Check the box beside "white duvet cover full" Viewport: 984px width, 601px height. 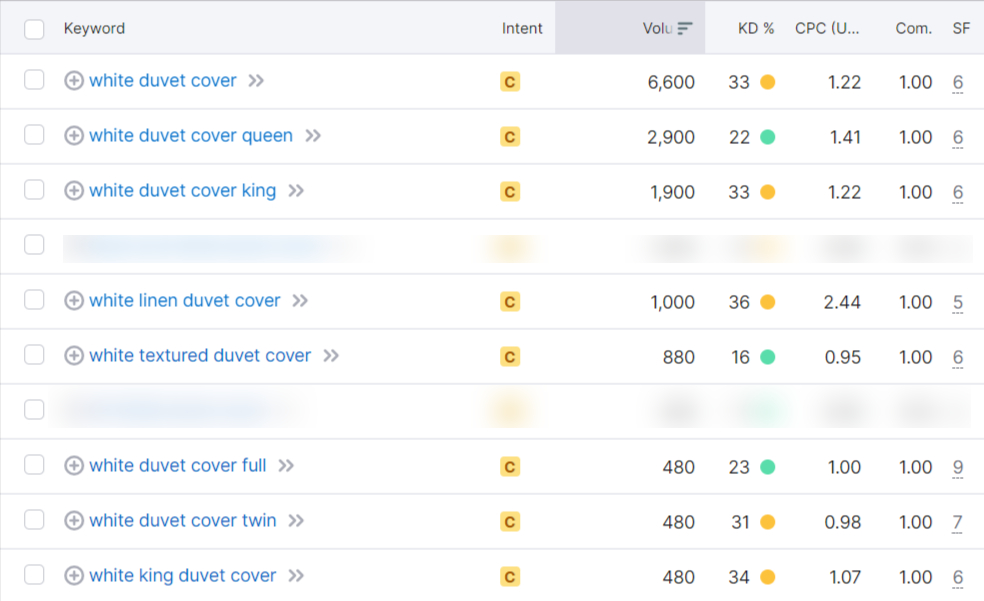33,465
